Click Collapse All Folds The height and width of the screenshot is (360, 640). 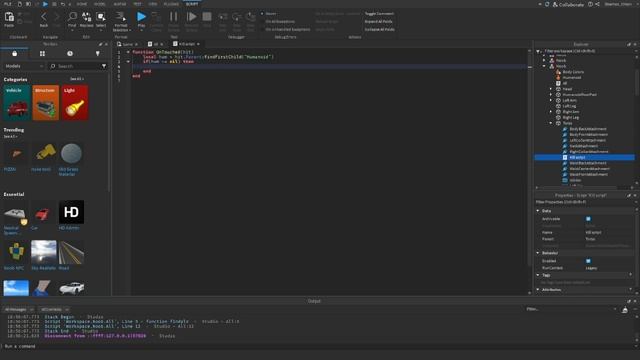click(x=380, y=29)
